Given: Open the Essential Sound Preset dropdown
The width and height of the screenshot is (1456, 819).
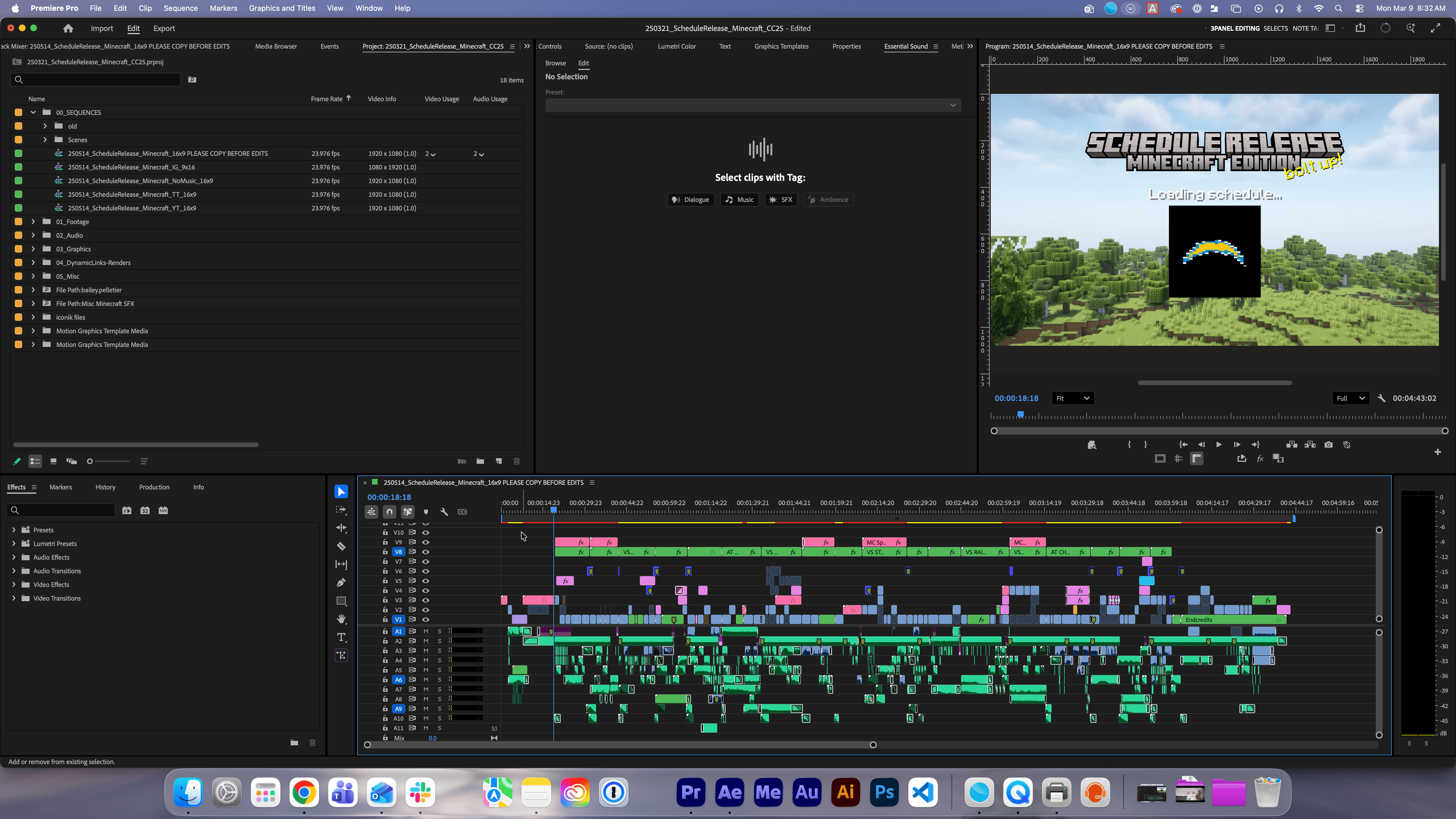Looking at the screenshot, I should click(753, 105).
